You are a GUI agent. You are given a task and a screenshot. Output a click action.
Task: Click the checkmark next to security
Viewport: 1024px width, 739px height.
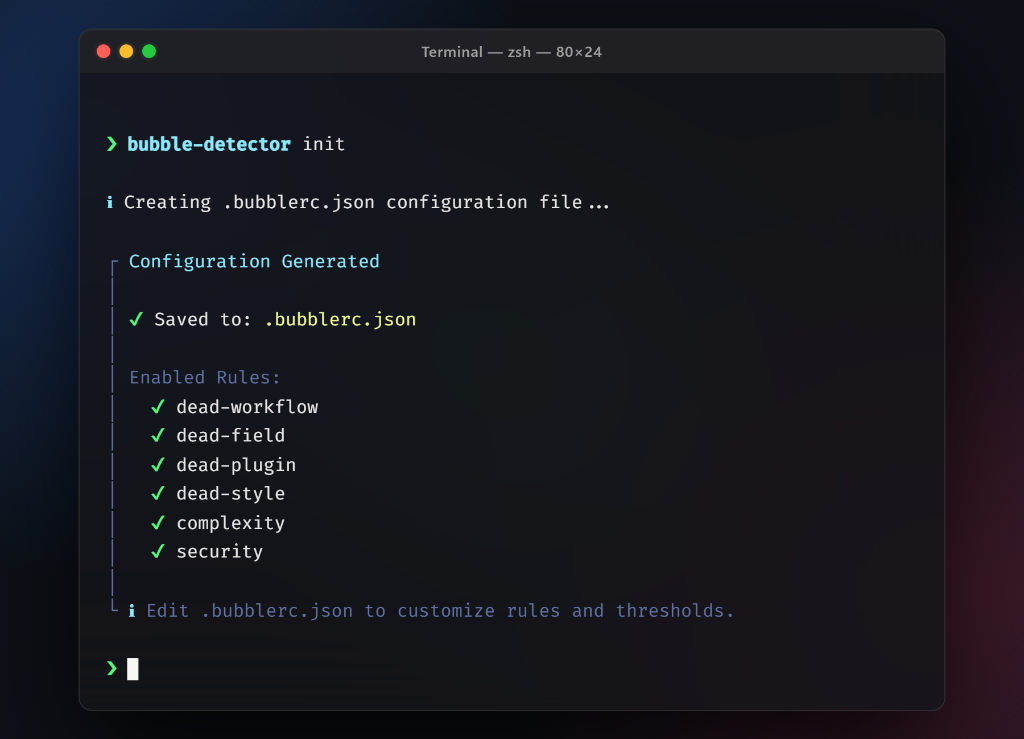click(157, 552)
